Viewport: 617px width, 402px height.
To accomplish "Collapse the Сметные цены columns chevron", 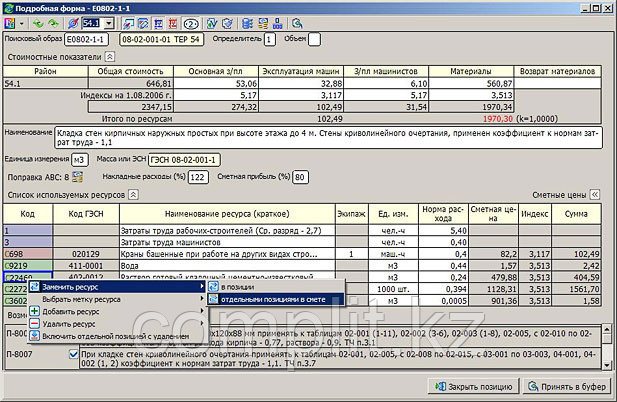I will pos(595,195).
